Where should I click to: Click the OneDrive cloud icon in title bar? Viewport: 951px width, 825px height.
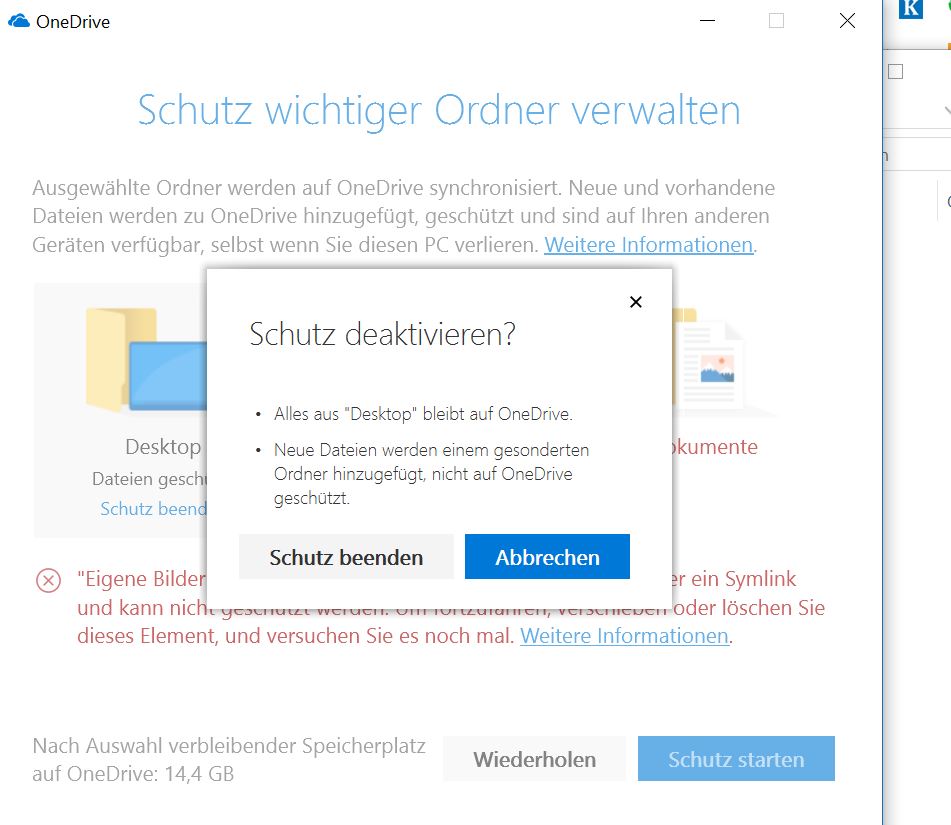click(18, 21)
